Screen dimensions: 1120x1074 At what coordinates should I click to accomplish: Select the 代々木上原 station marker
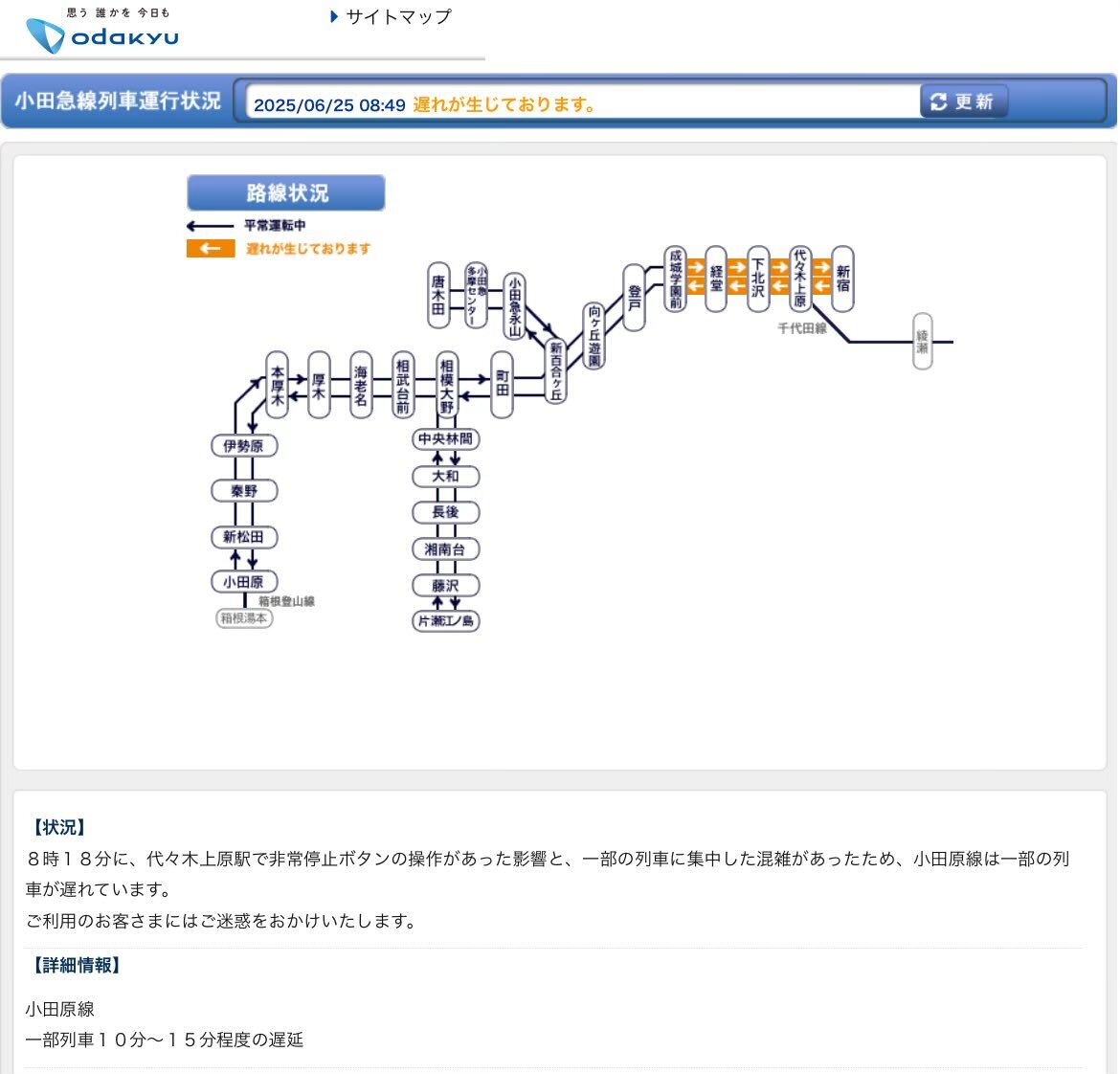(800, 279)
